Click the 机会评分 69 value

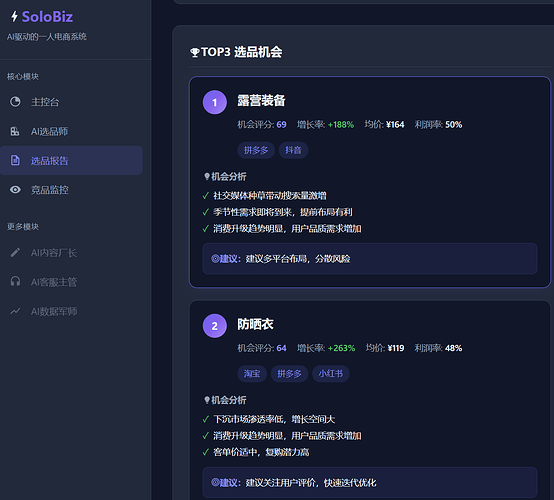[x=281, y=124]
